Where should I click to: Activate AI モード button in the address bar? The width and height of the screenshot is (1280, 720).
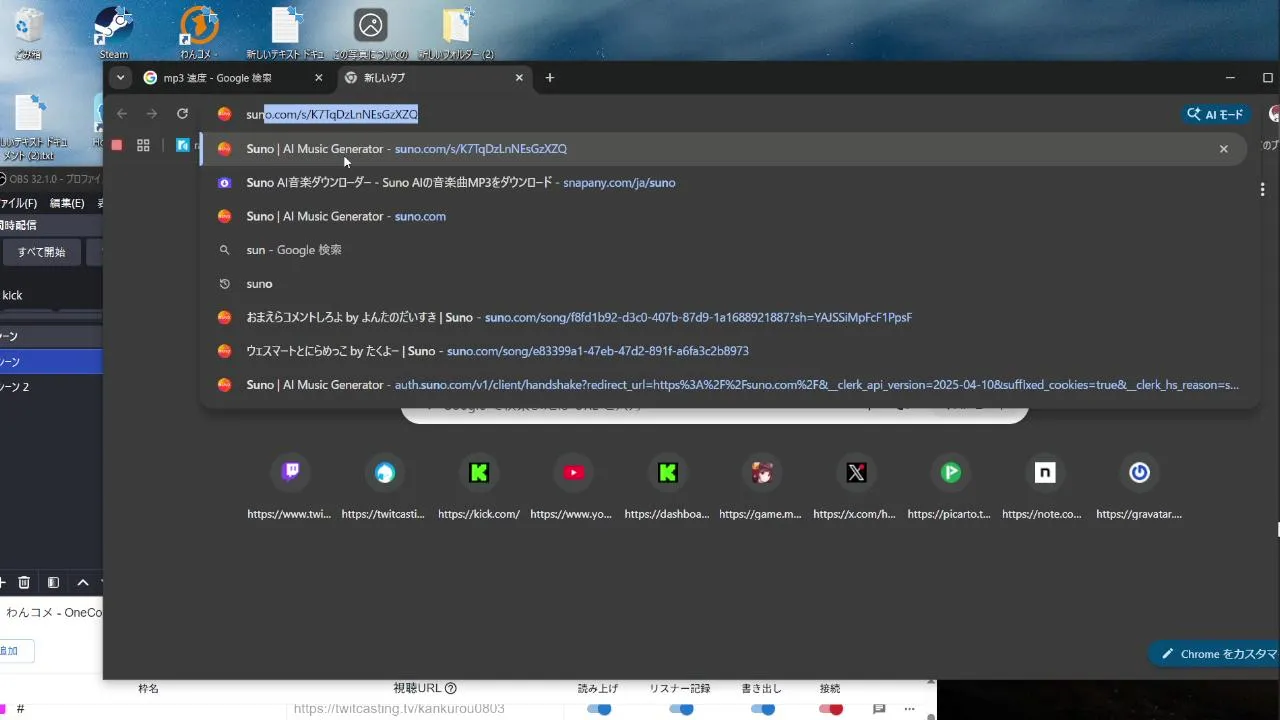click(1215, 114)
